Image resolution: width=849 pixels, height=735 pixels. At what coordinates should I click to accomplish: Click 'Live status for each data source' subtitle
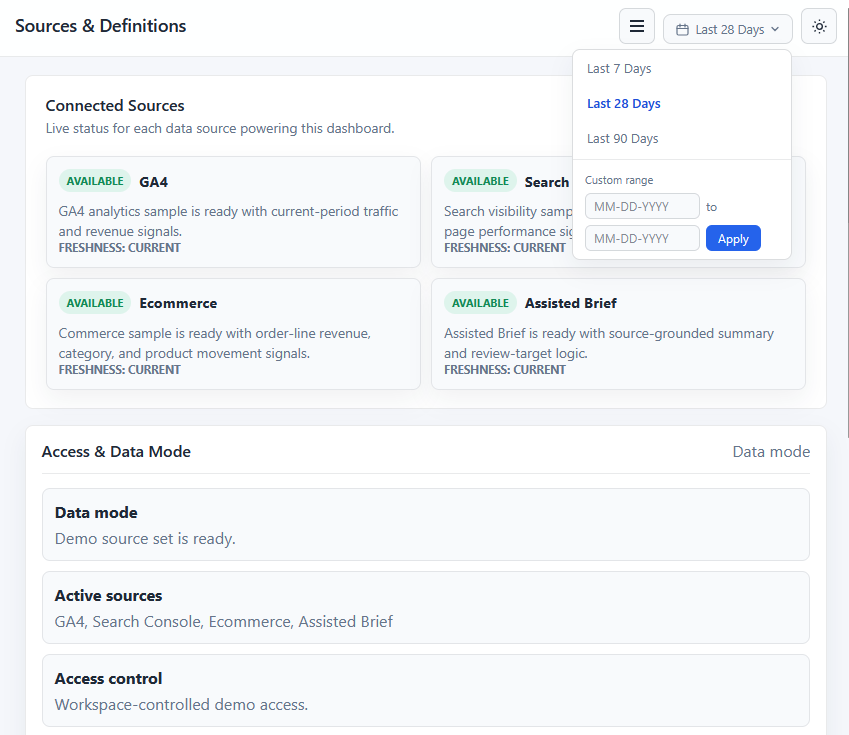tap(220, 128)
